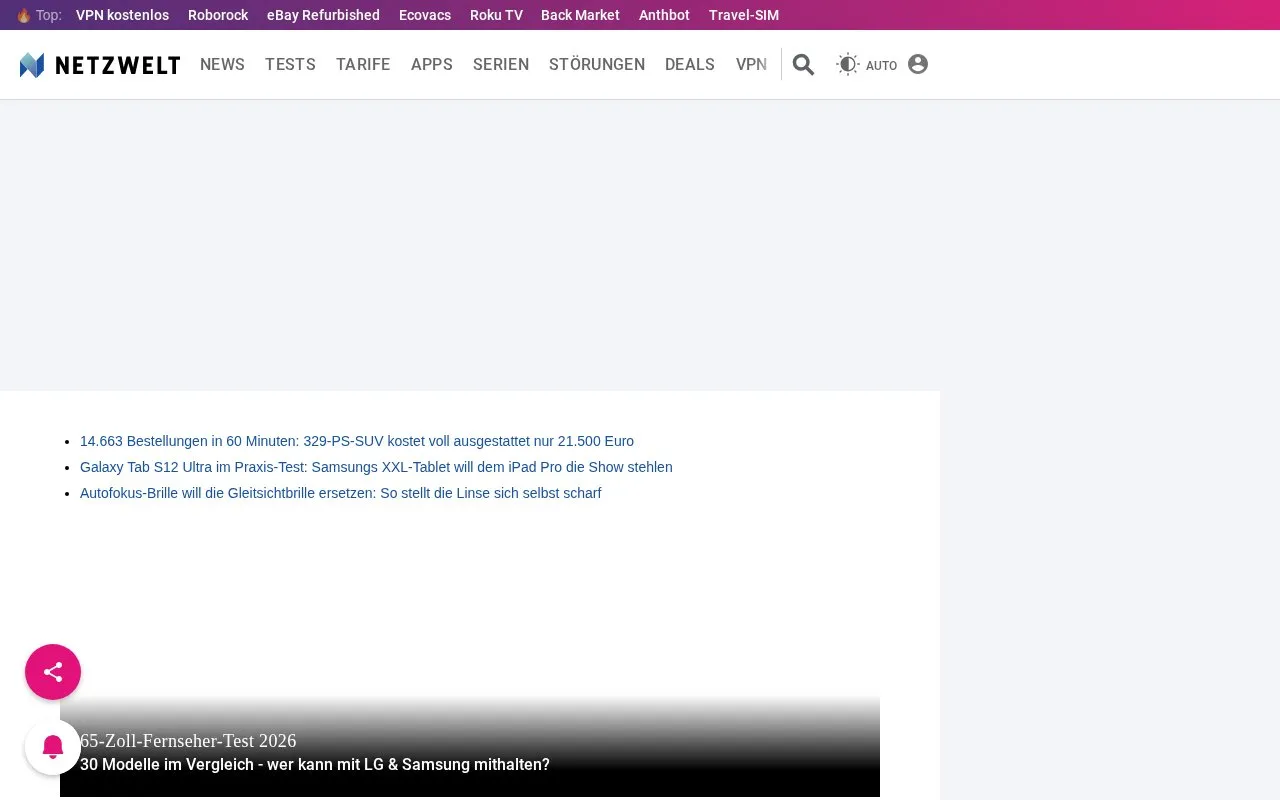Open the 329-PS-SUV orders article link
Screen dimensions: 1280x800
point(357,441)
